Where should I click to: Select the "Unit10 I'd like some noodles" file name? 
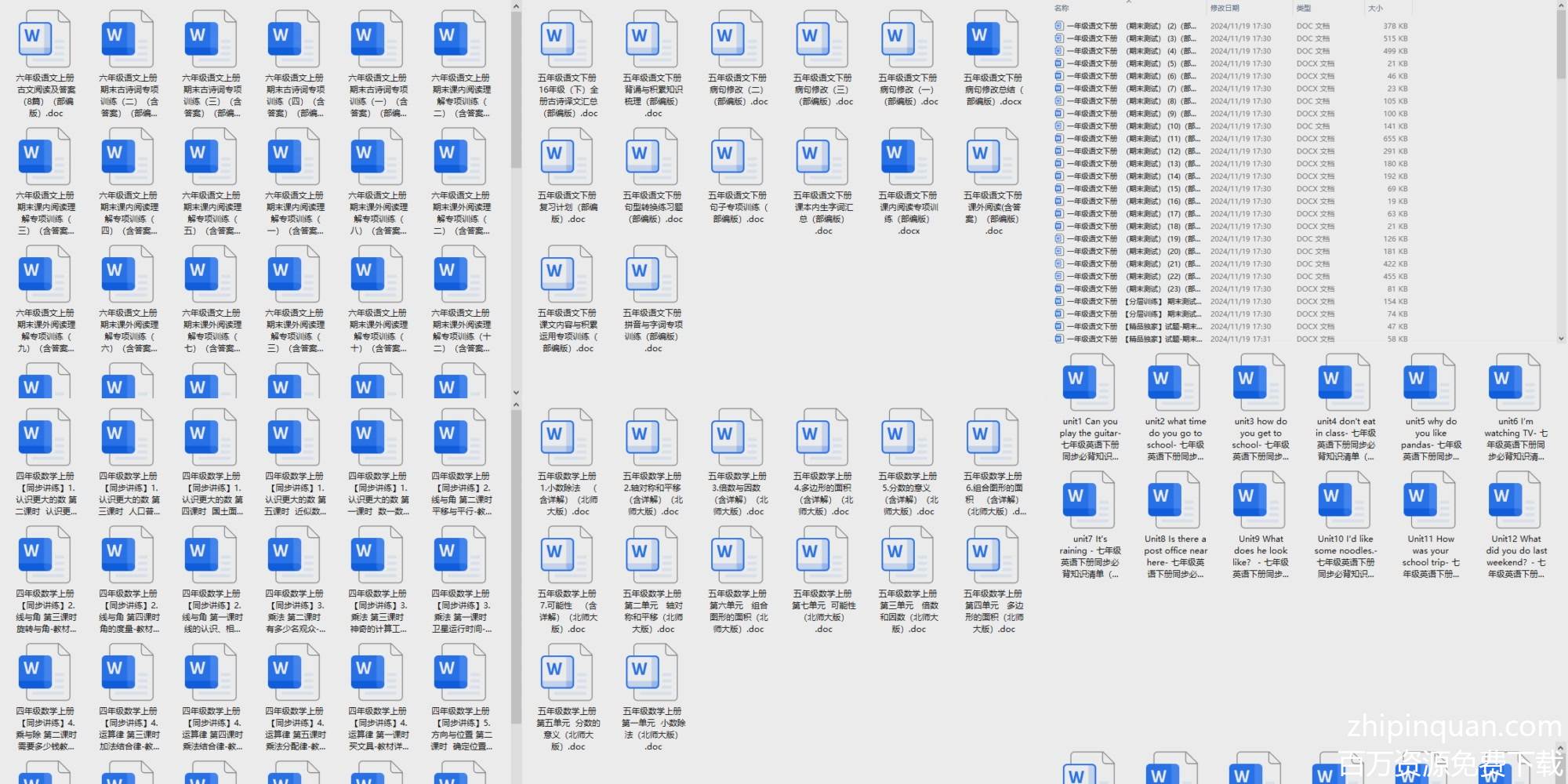(1345, 557)
